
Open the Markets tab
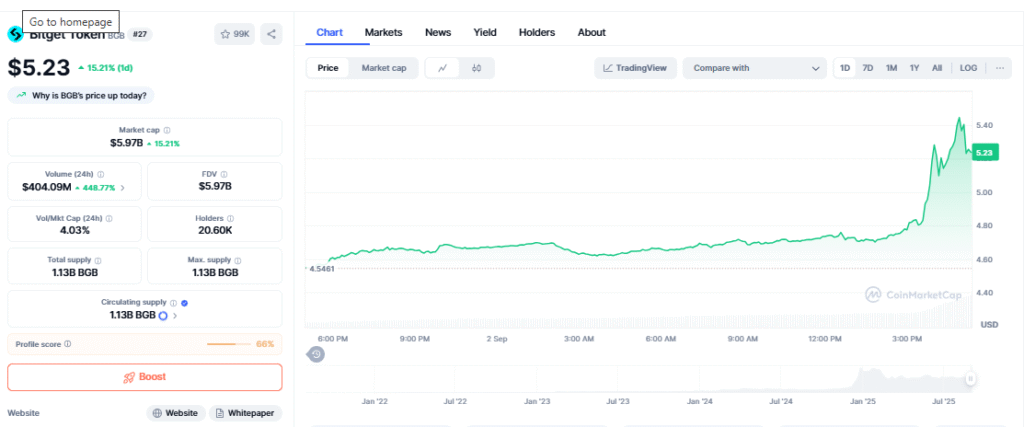[x=383, y=32]
